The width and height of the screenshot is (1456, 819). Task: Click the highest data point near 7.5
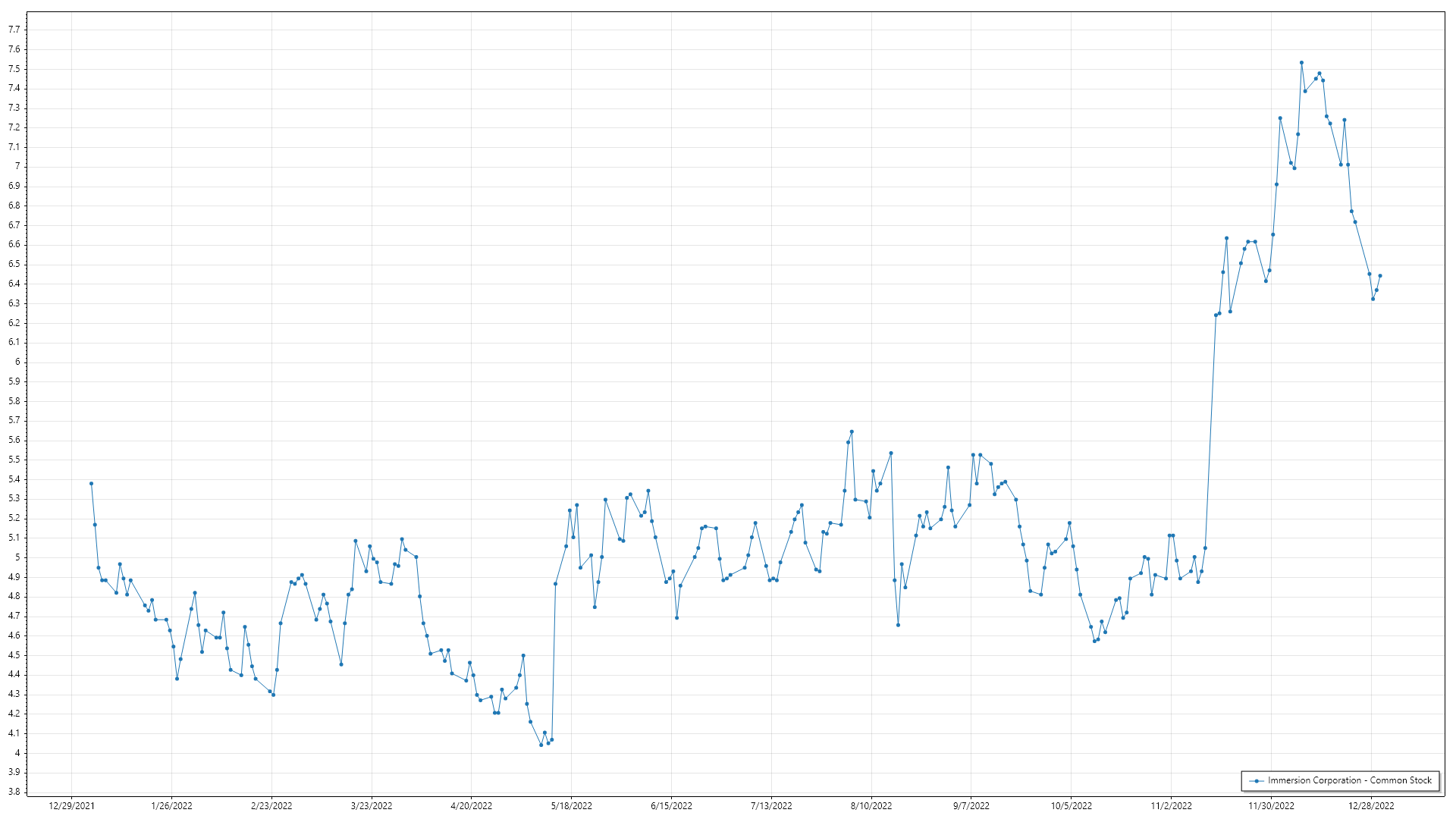(1301, 63)
